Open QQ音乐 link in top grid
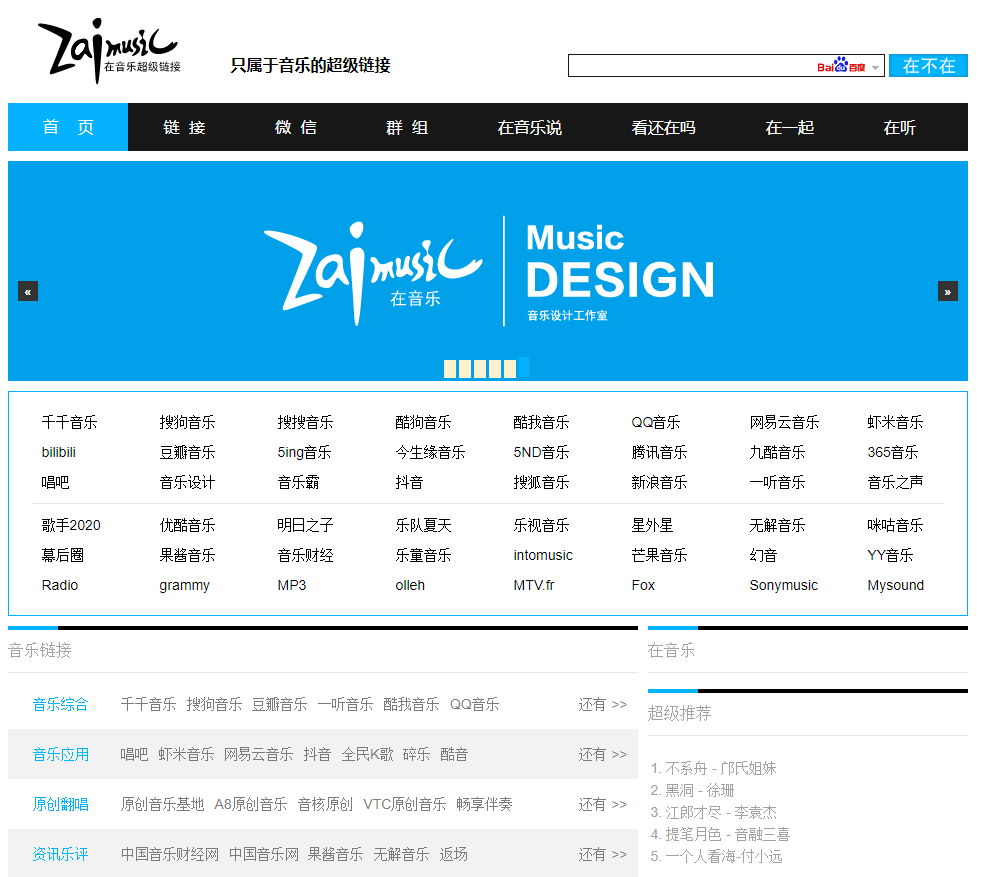Screen dimensions: 986x877 tap(656, 422)
